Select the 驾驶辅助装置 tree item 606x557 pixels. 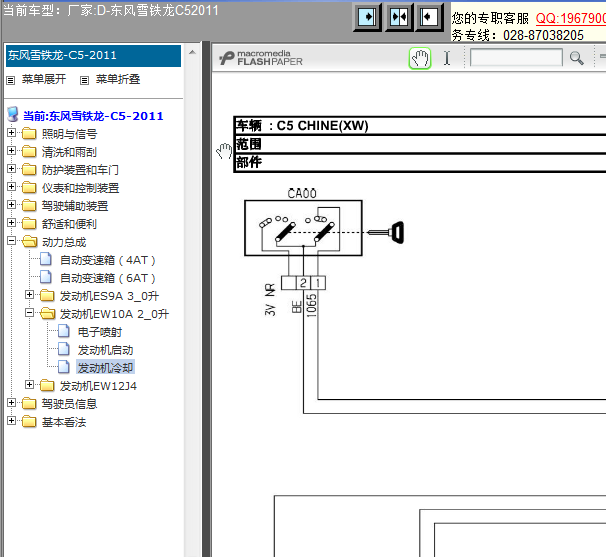pos(75,206)
